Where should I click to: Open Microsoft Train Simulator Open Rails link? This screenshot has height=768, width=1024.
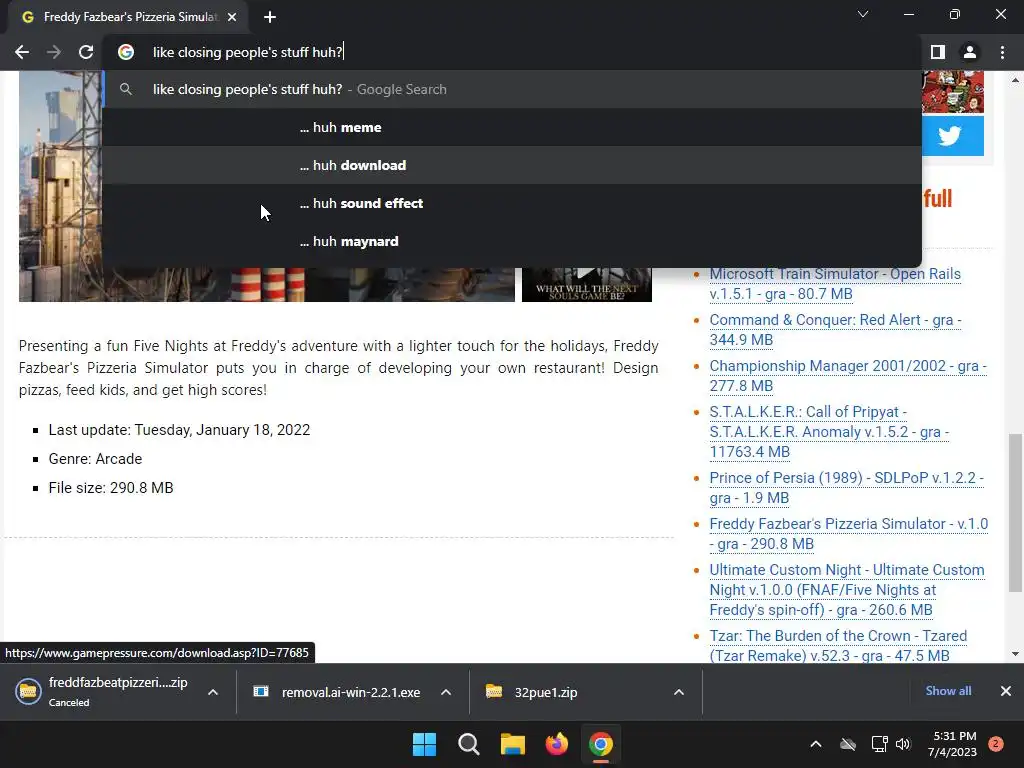(x=835, y=283)
